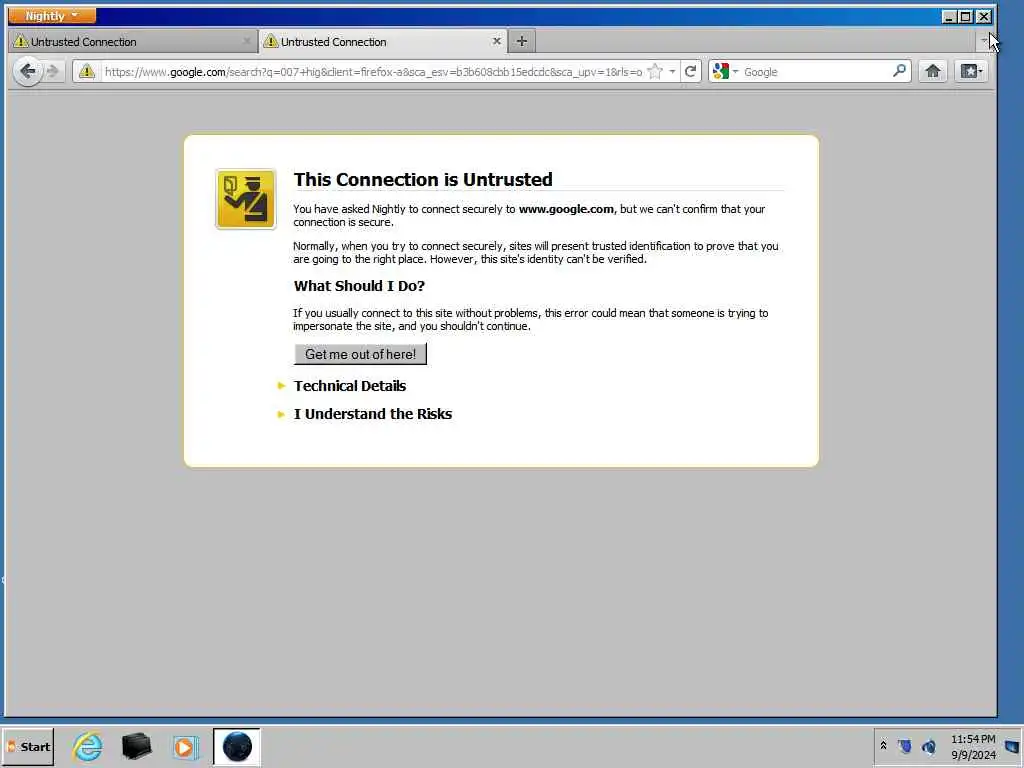The image size is (1024, 768).
Task: Open the URL history dropdown arrow
Action: click(672, 72)
